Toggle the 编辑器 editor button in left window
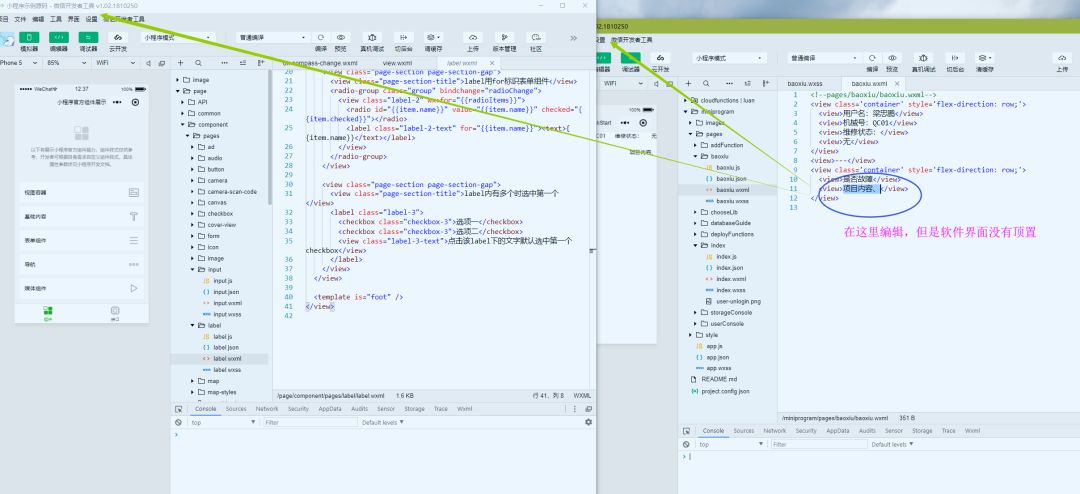Viewport: 1080px width, 494px height. [x=59, y=37]
